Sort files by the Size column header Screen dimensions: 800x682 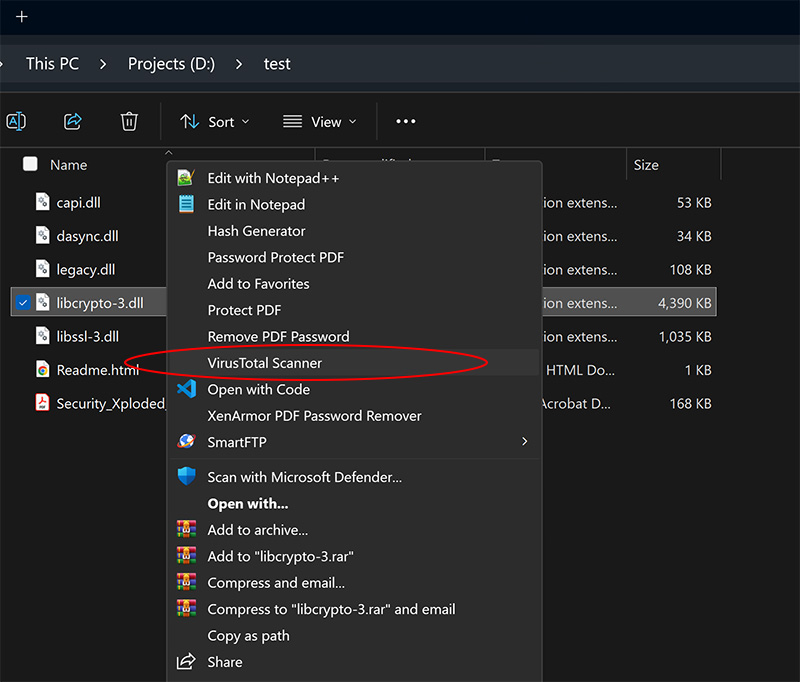[x=646, y=165]
